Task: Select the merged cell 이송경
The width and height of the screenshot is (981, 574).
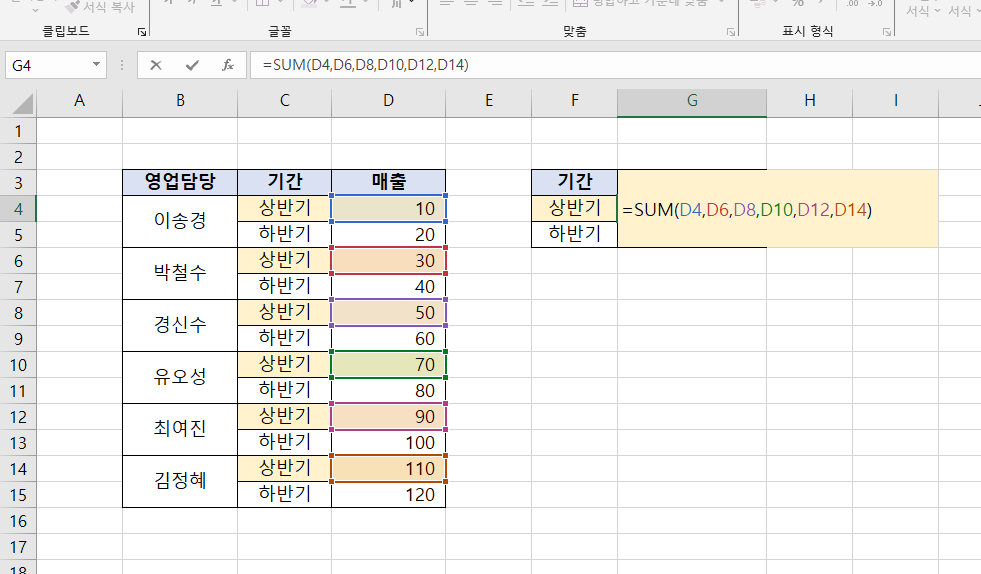Action: point(180,221)
